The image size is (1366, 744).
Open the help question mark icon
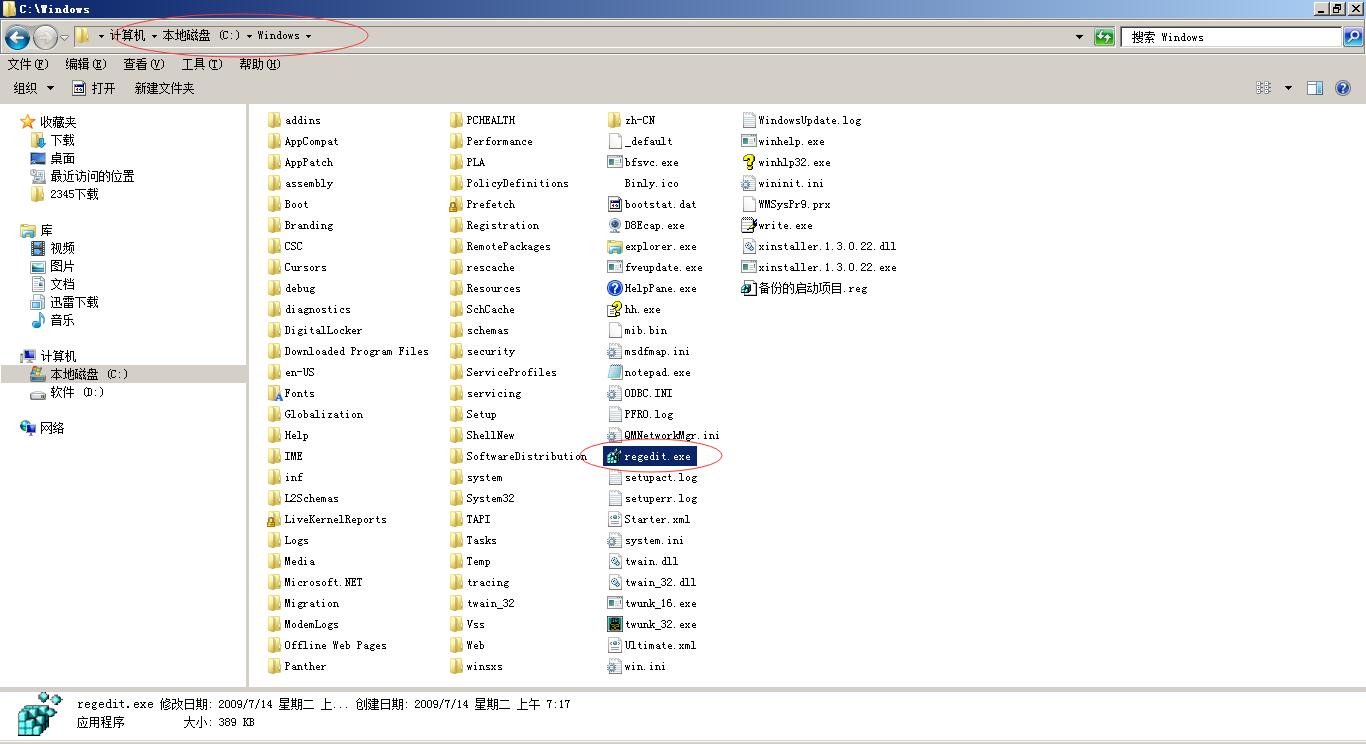1343,88
